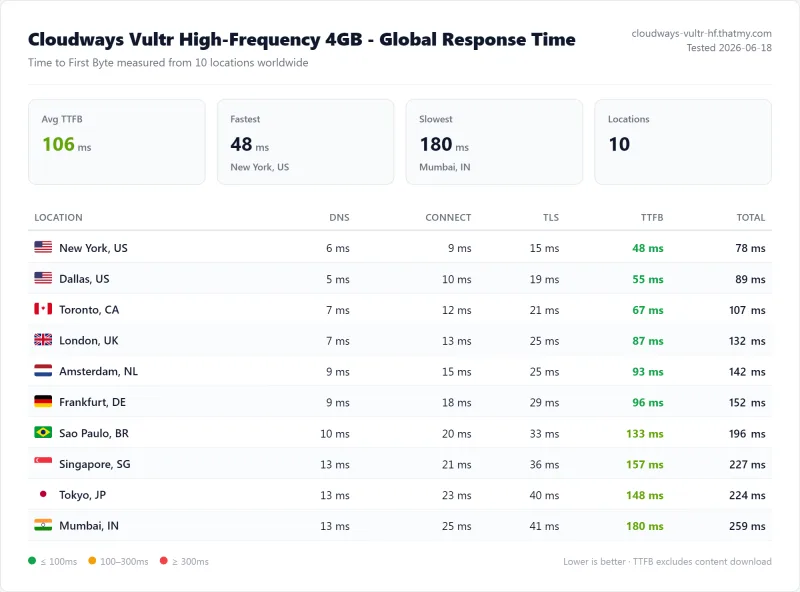Click the Japanese flag beside Tokyo
The image size is (800, 592).
pyautogui.click(x=43, y=494)
